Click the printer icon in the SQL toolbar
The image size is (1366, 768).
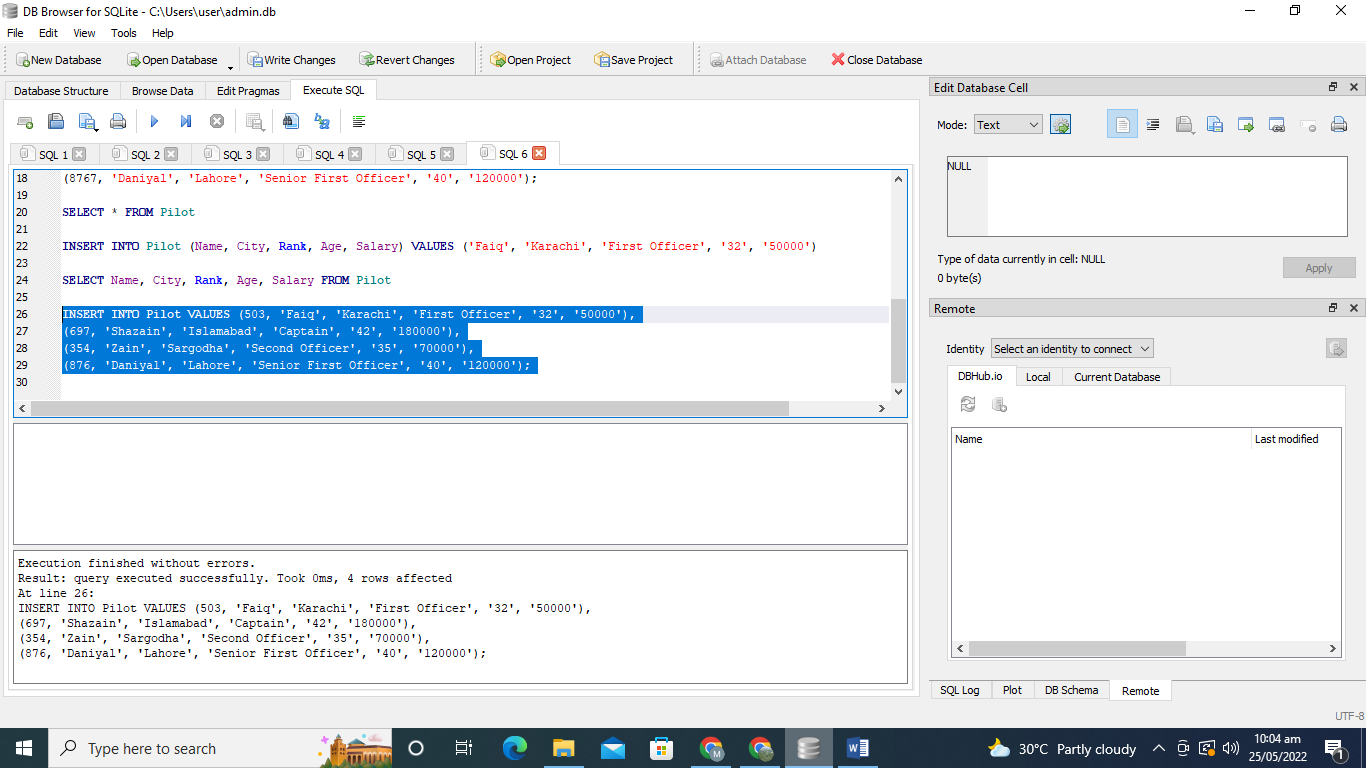click(x=118, y=121)
